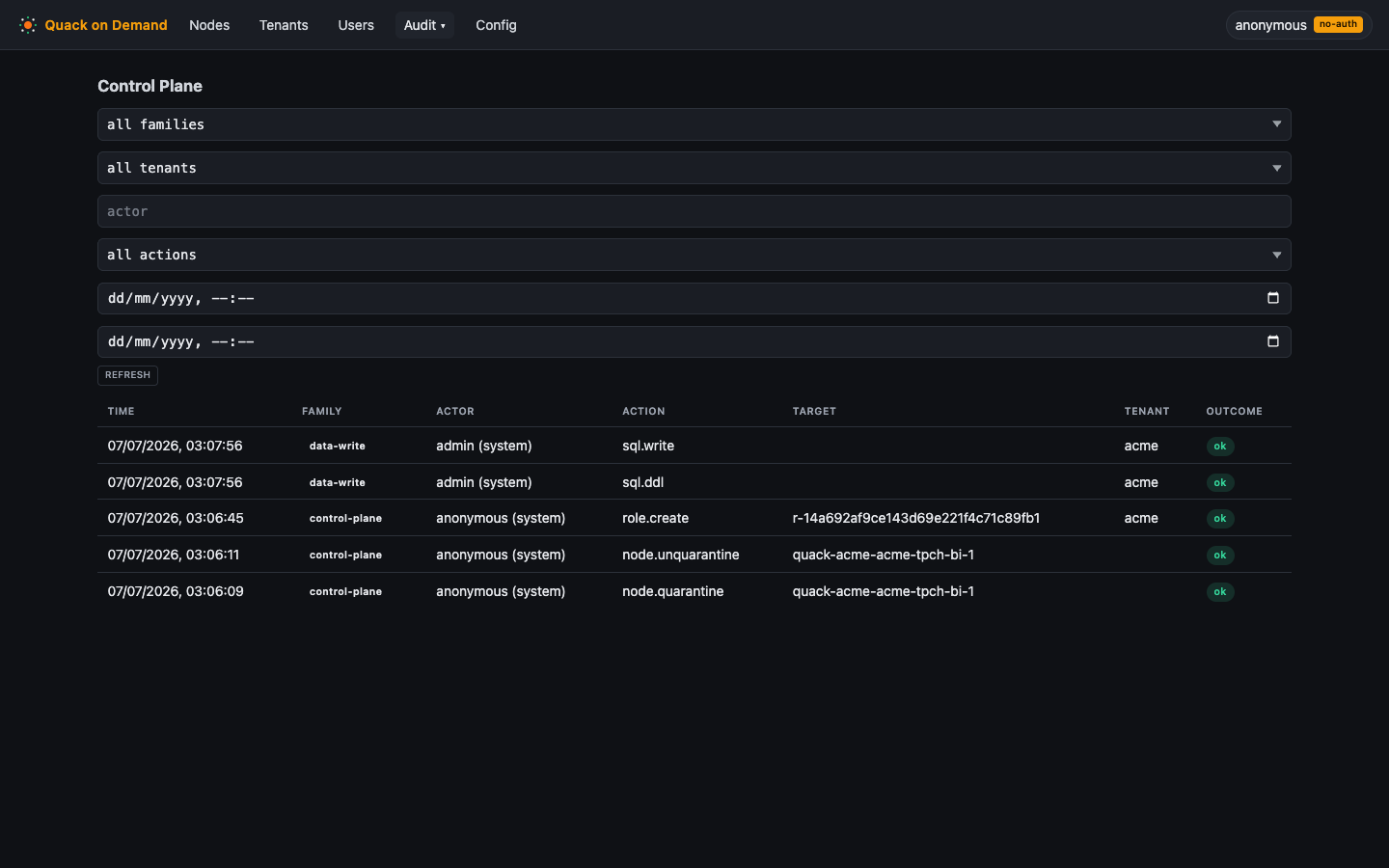
Task: Click the TARGET column header
Action: (x=814, y=412)
